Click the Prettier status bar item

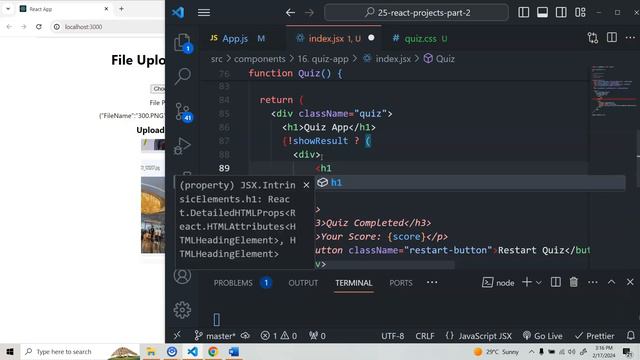pyautogui.click(x=594, y=336)
